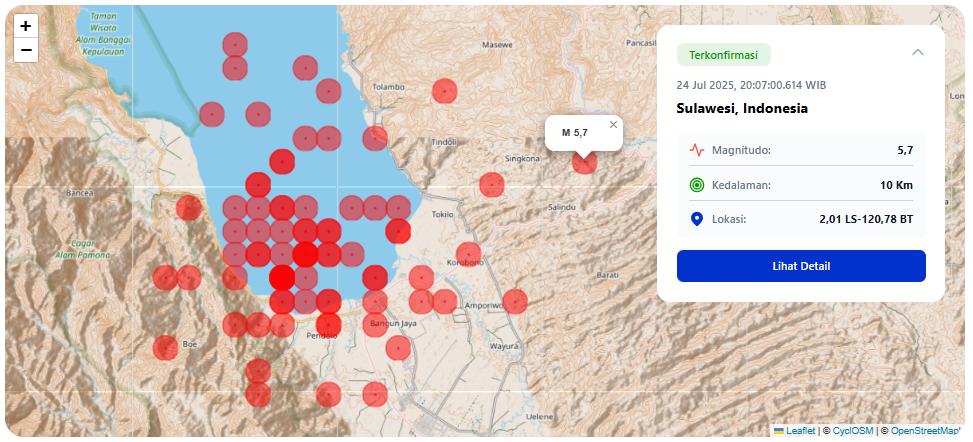This screenshot has height=442, width=973.
Task: Click the M 5,7 popup label
Action: 575,132
